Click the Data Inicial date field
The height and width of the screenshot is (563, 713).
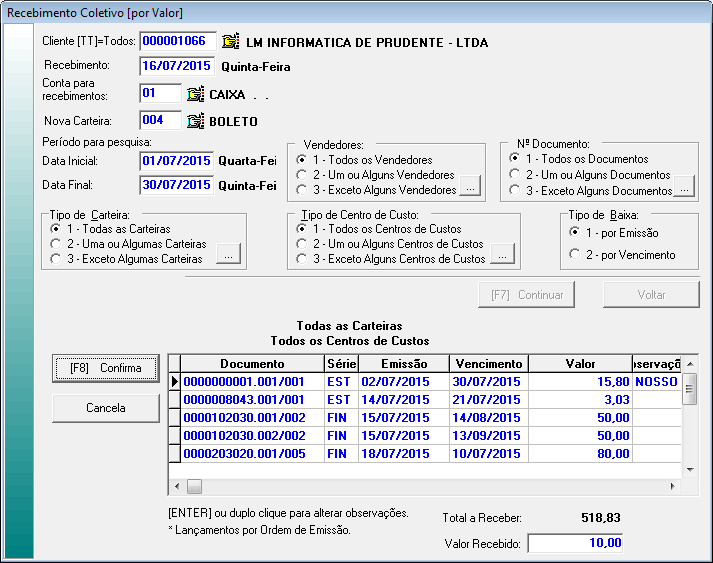tap(177, 160)
